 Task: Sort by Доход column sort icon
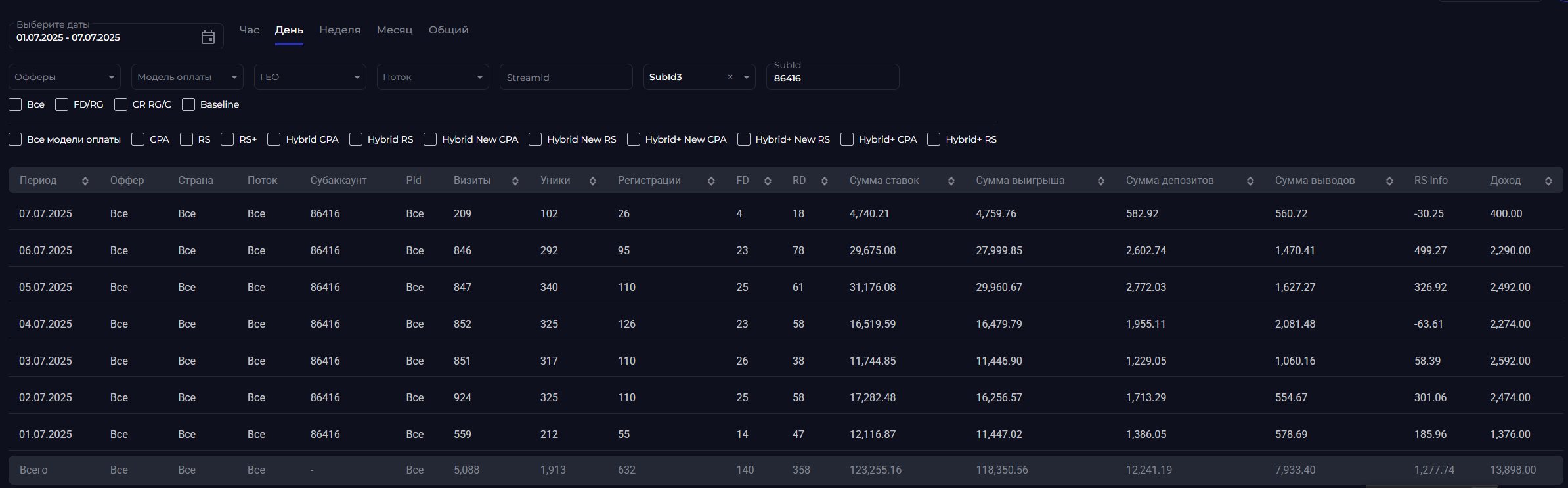pyautogui.click(x=1548, y=181)
